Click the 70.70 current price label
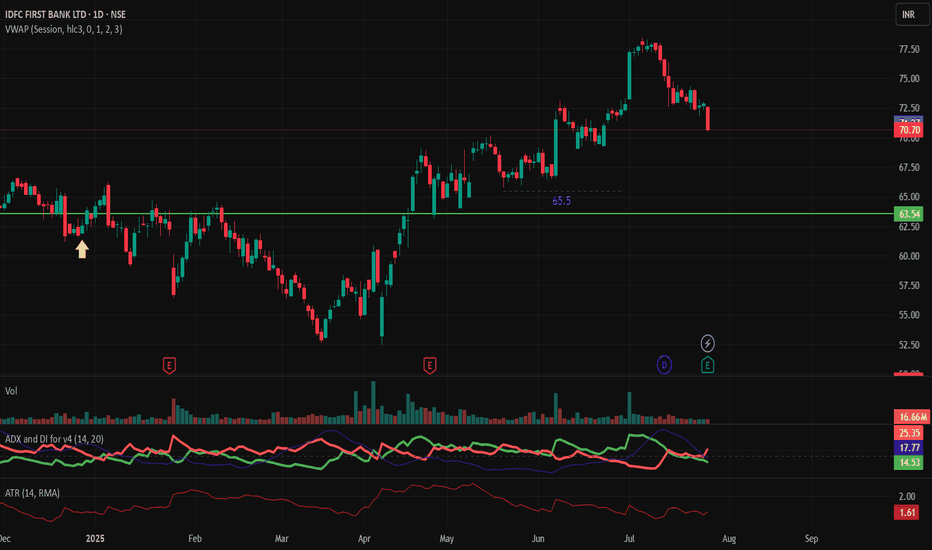 [909, 130]
